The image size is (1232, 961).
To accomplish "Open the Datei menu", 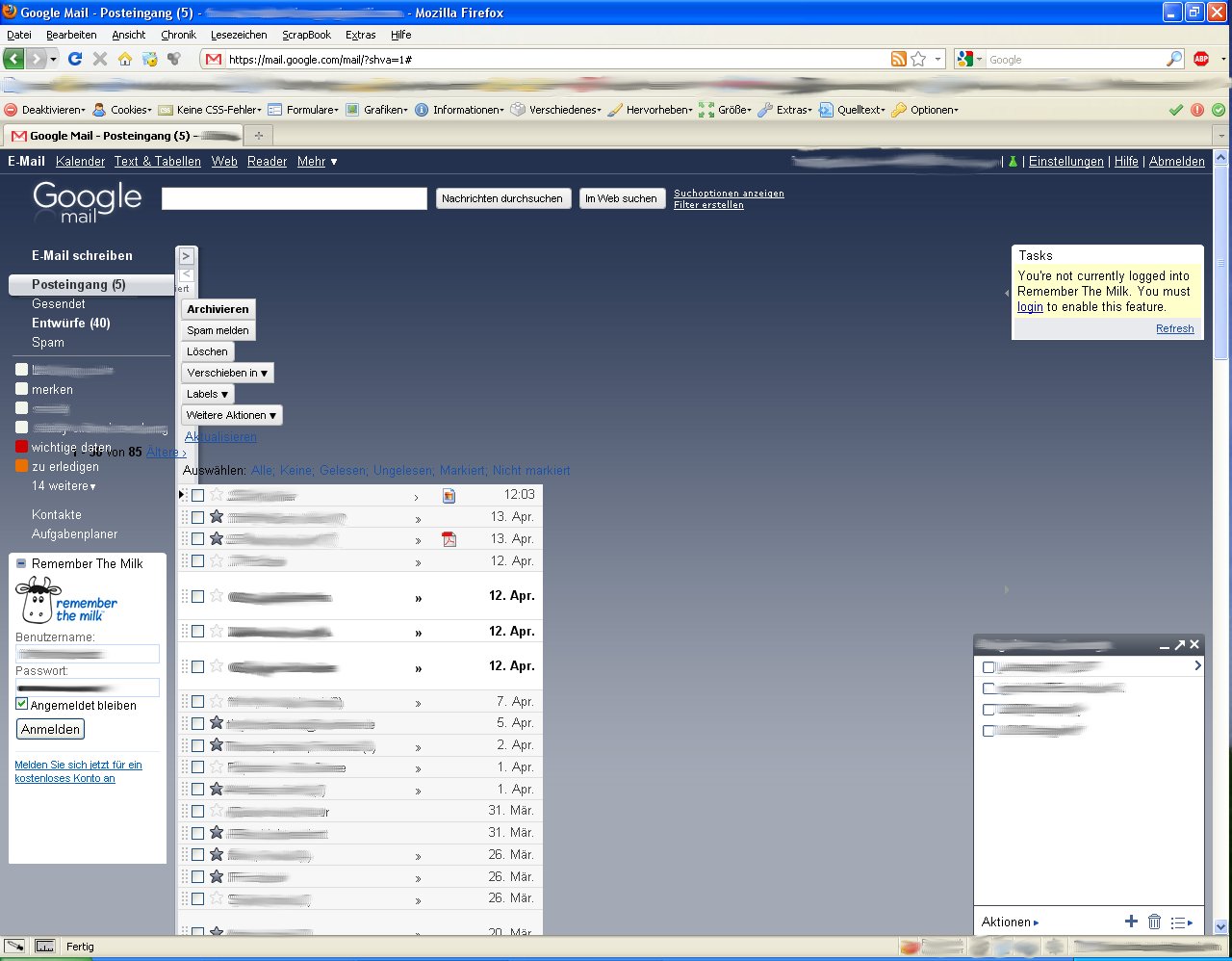I will (19, 35).
